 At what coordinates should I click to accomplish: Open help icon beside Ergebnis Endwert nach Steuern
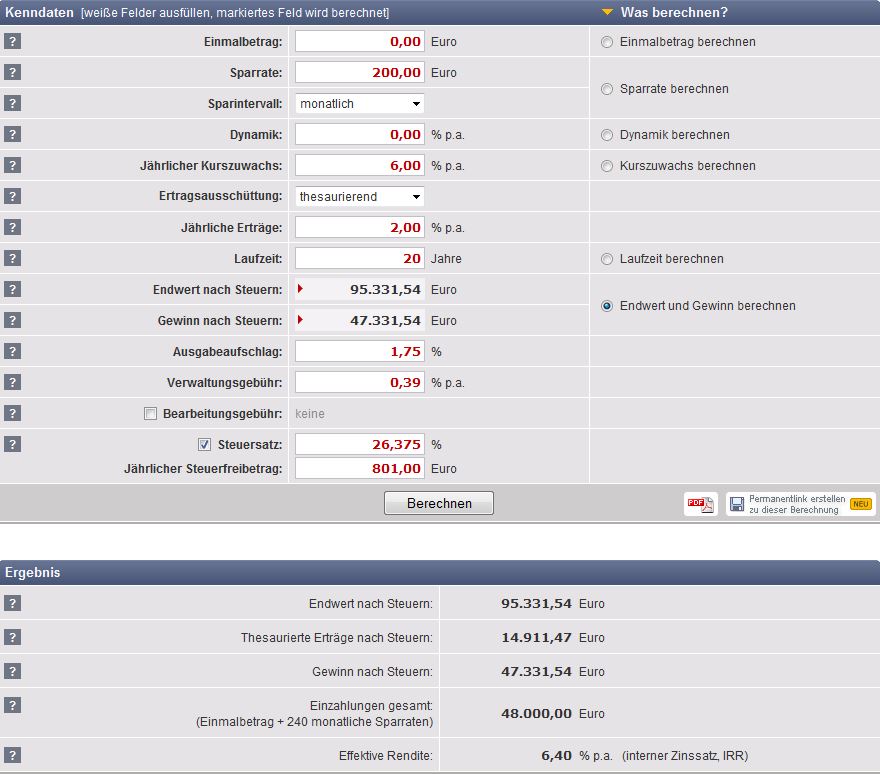click(x=12, y=603)
